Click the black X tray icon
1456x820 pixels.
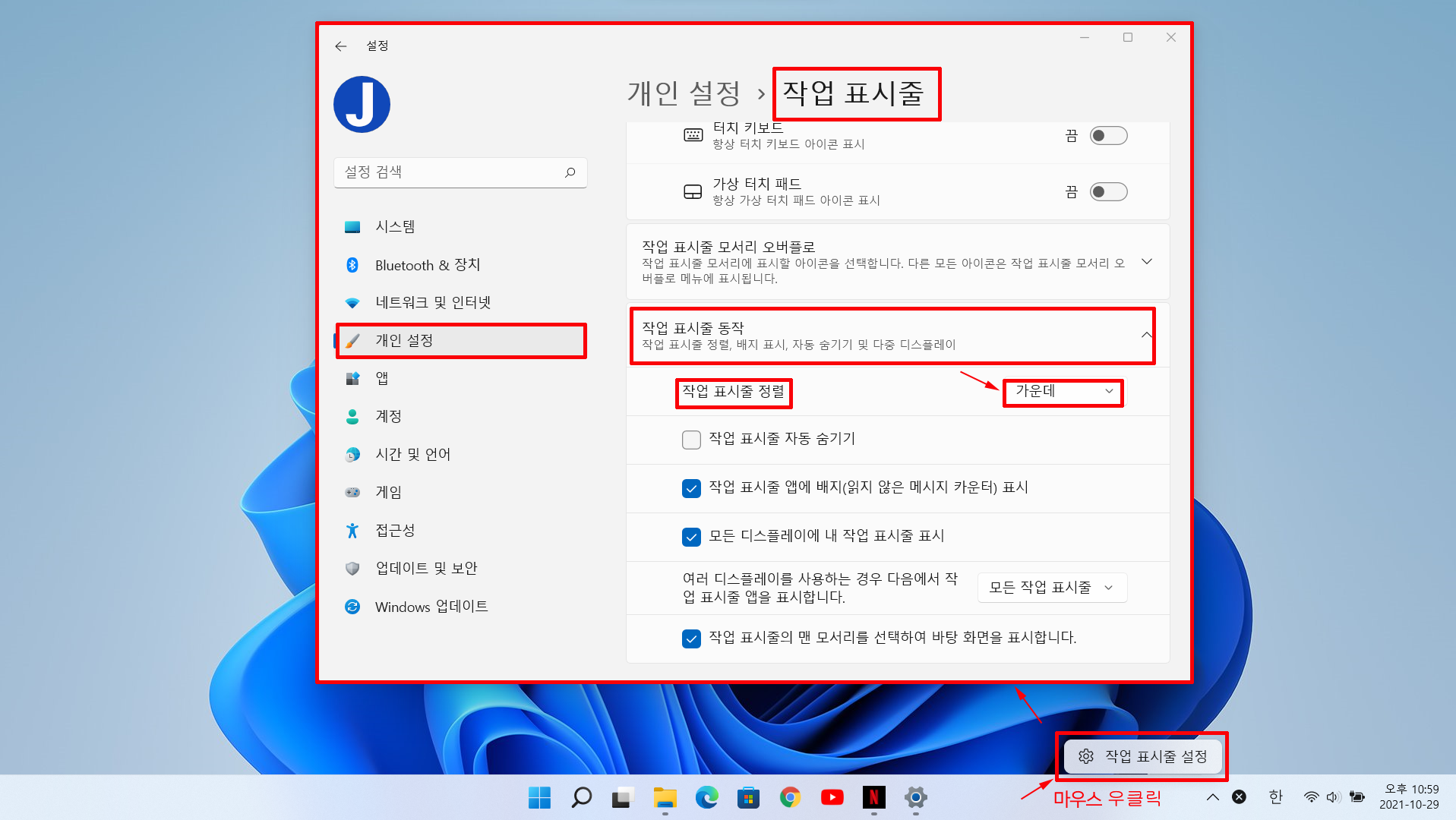(x=1239, y=796)
